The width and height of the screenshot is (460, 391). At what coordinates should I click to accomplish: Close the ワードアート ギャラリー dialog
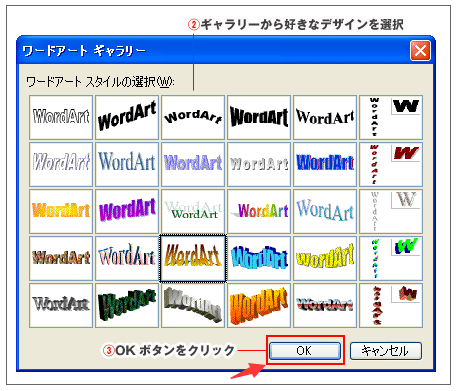coord(420,51)
